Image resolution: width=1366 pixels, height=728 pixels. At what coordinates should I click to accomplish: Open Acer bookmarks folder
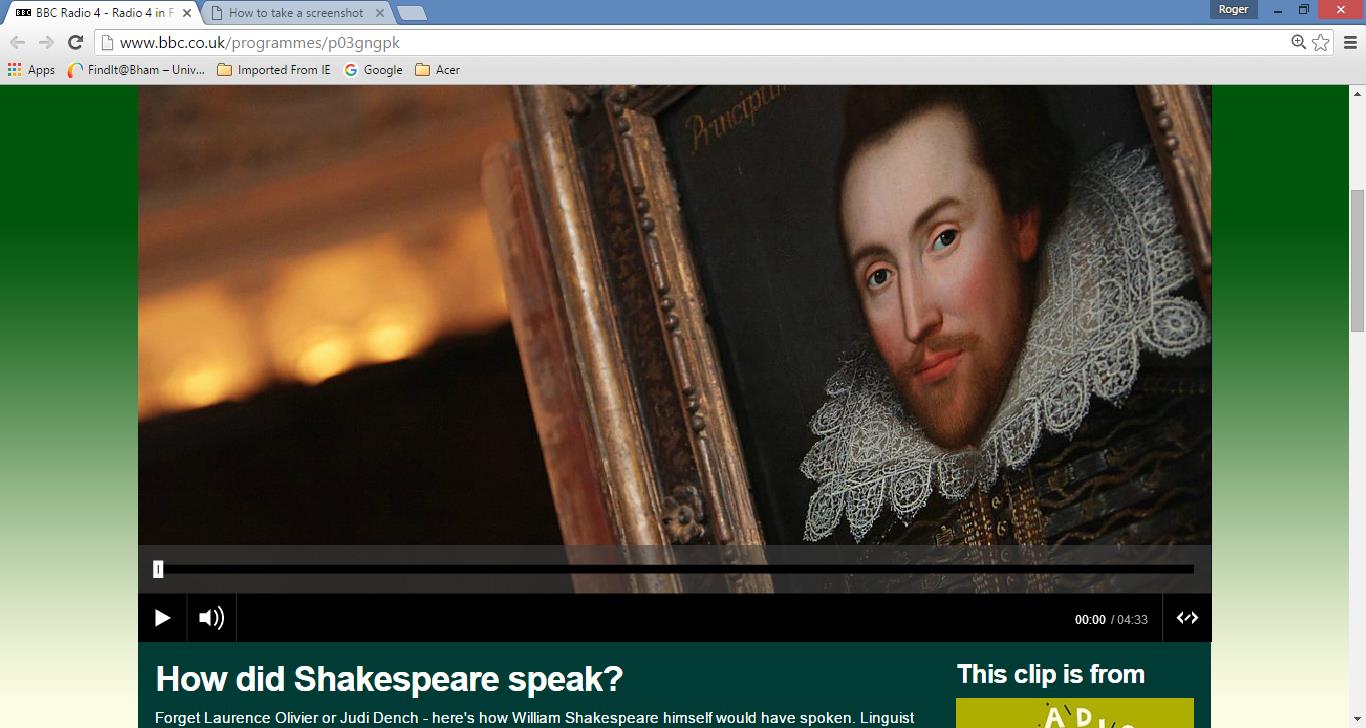437,70
